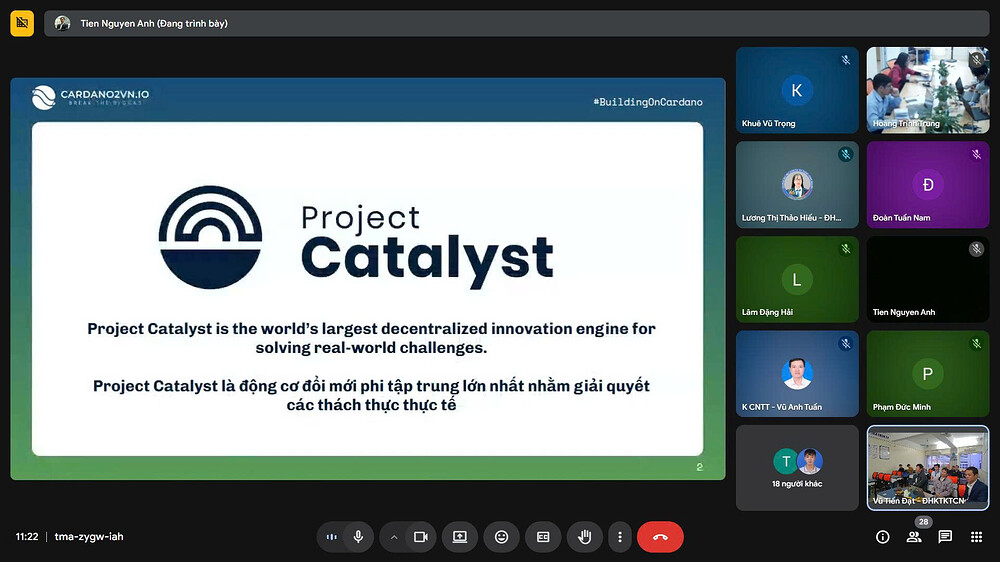Click T avatar in others tile

point(786,461)
